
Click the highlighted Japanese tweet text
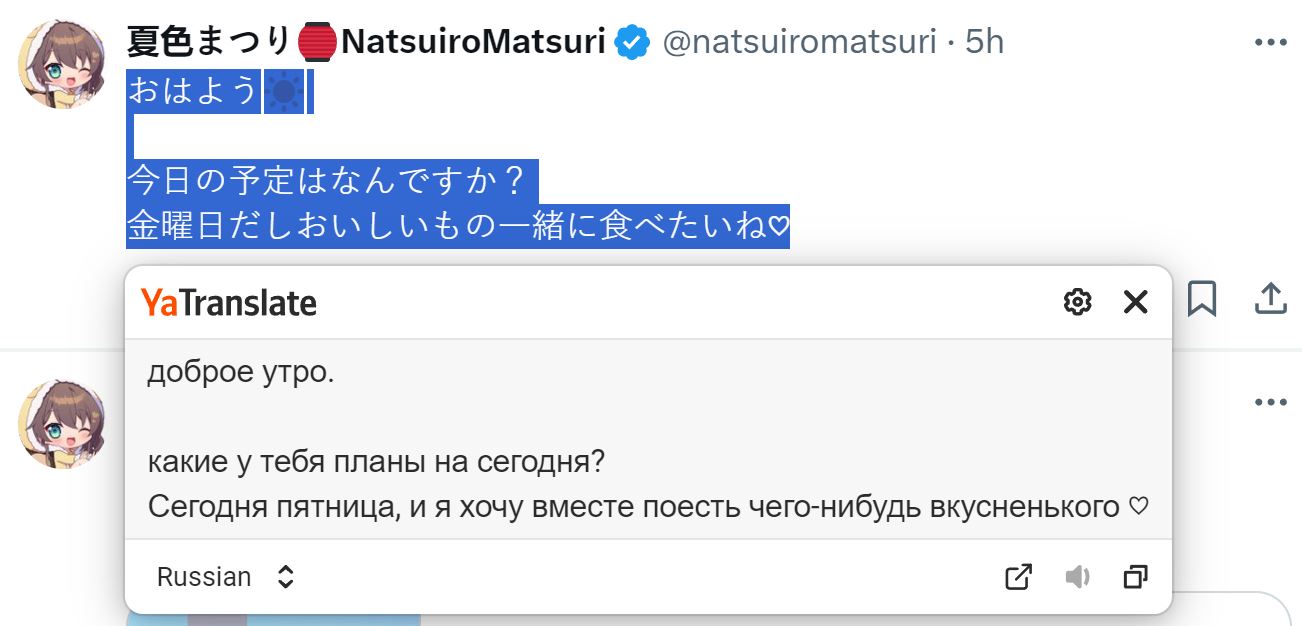pos(459,160)
